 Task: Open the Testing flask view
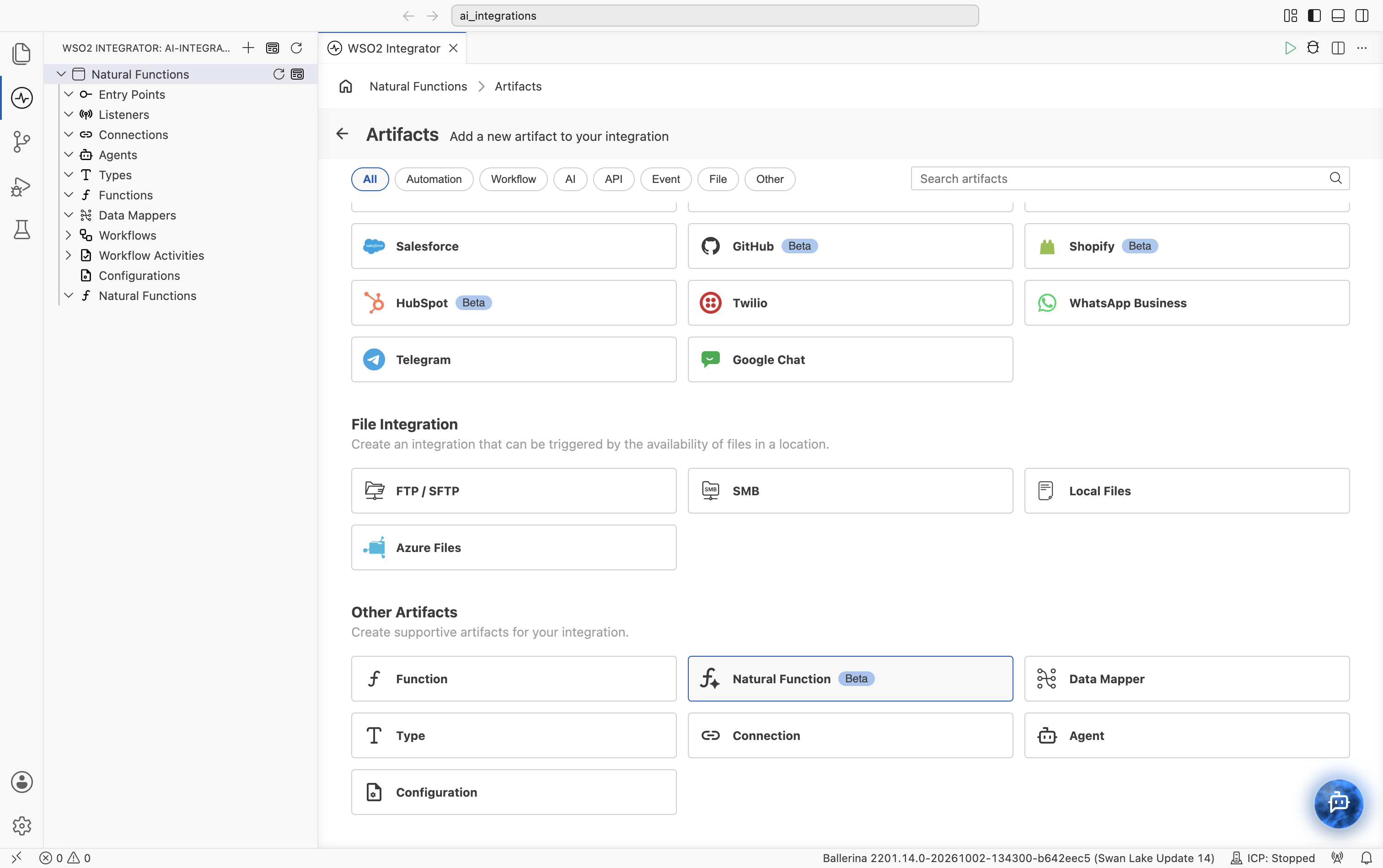(x=22, y=230)
